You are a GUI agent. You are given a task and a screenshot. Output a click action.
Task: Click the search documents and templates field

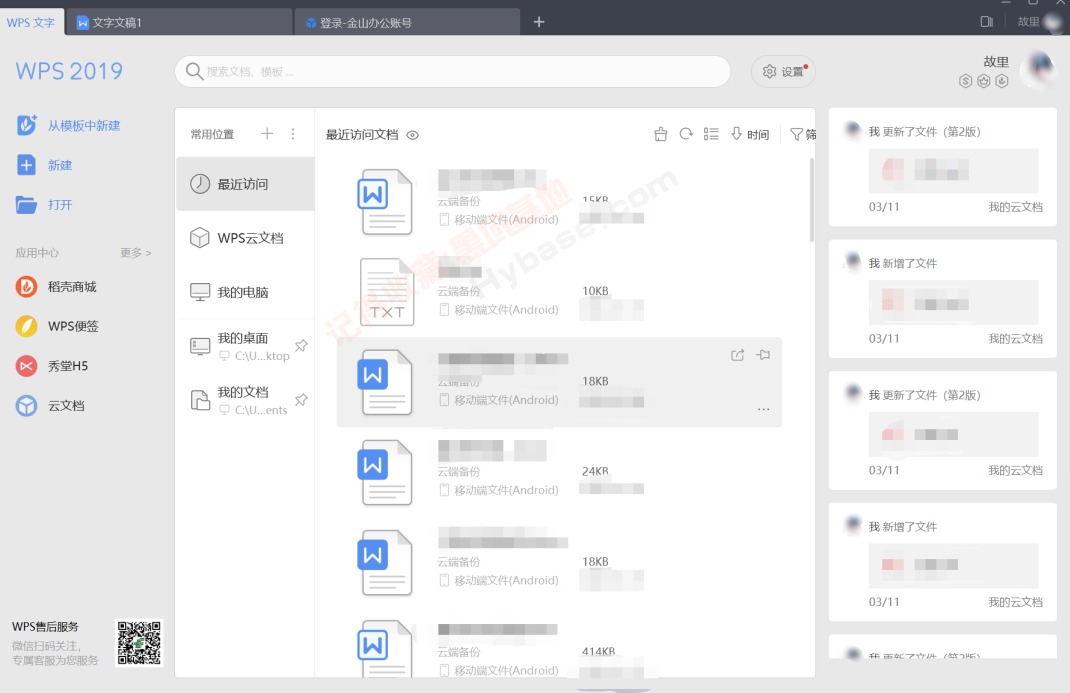452,72
